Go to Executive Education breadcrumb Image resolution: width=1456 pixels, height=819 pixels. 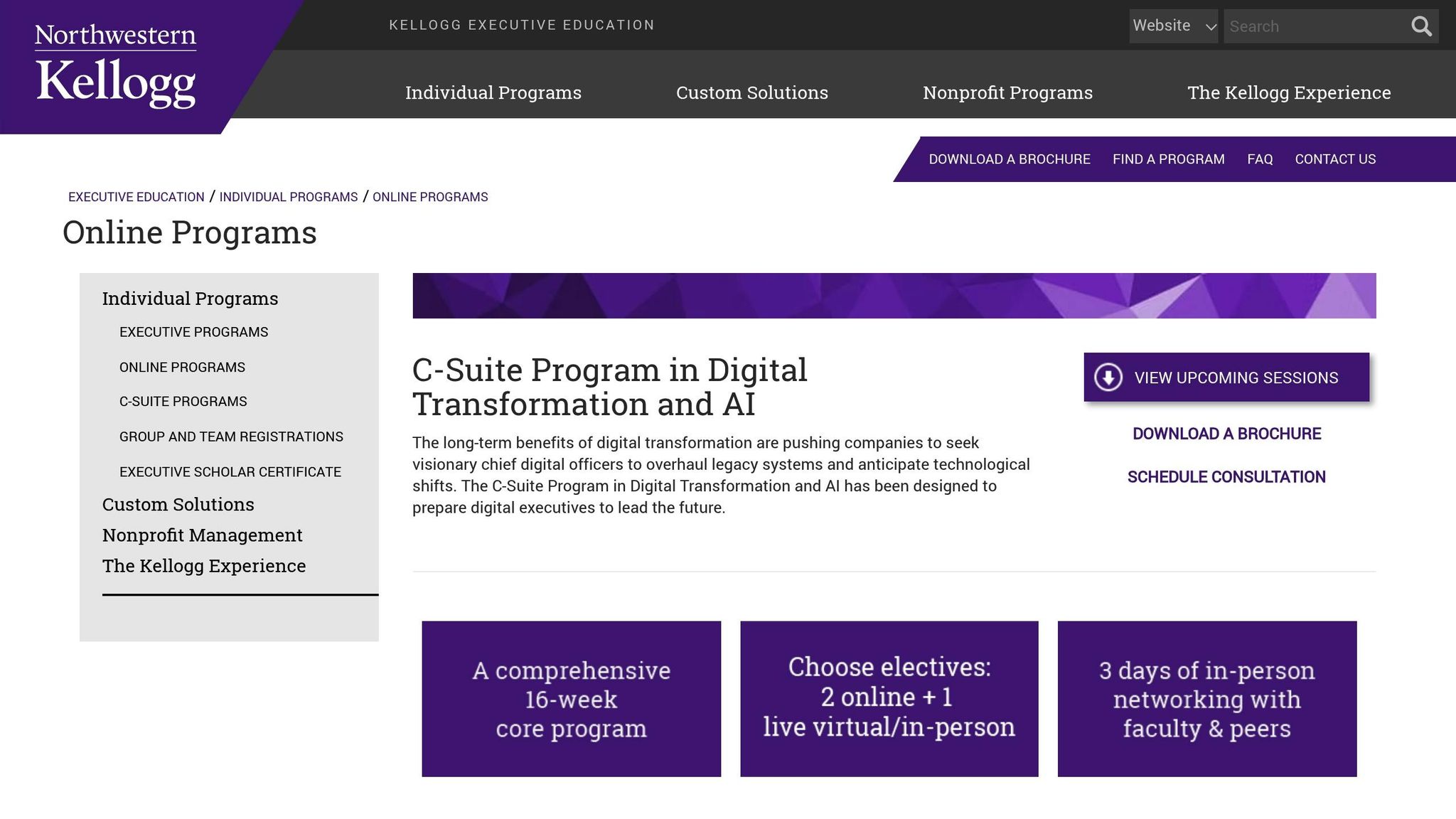point(136,197)
